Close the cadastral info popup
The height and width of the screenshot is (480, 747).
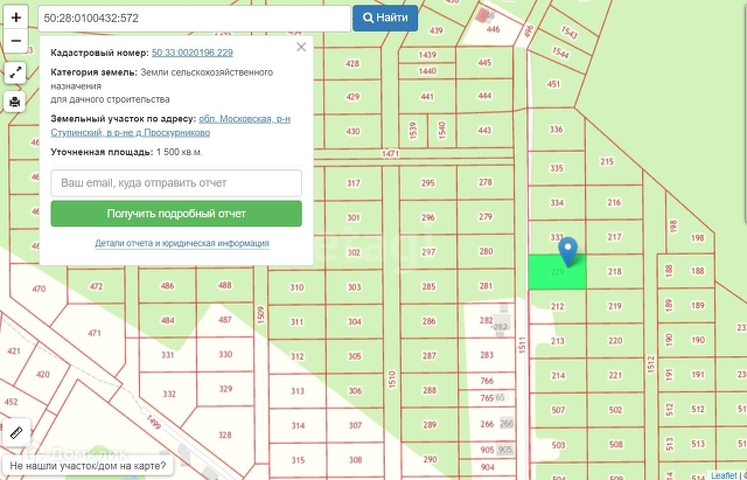pyautogui.click(x=301, y=47)
